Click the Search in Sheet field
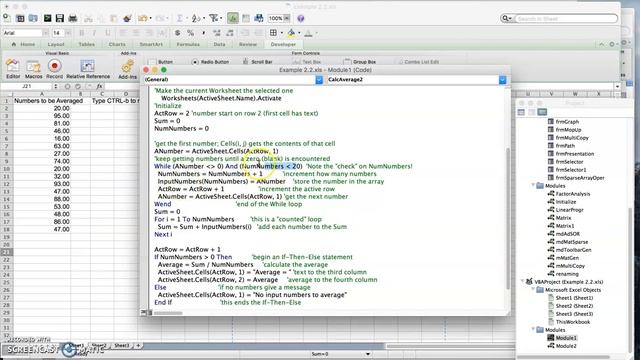This screenshot has height=360, width=640. pos(565,18)
